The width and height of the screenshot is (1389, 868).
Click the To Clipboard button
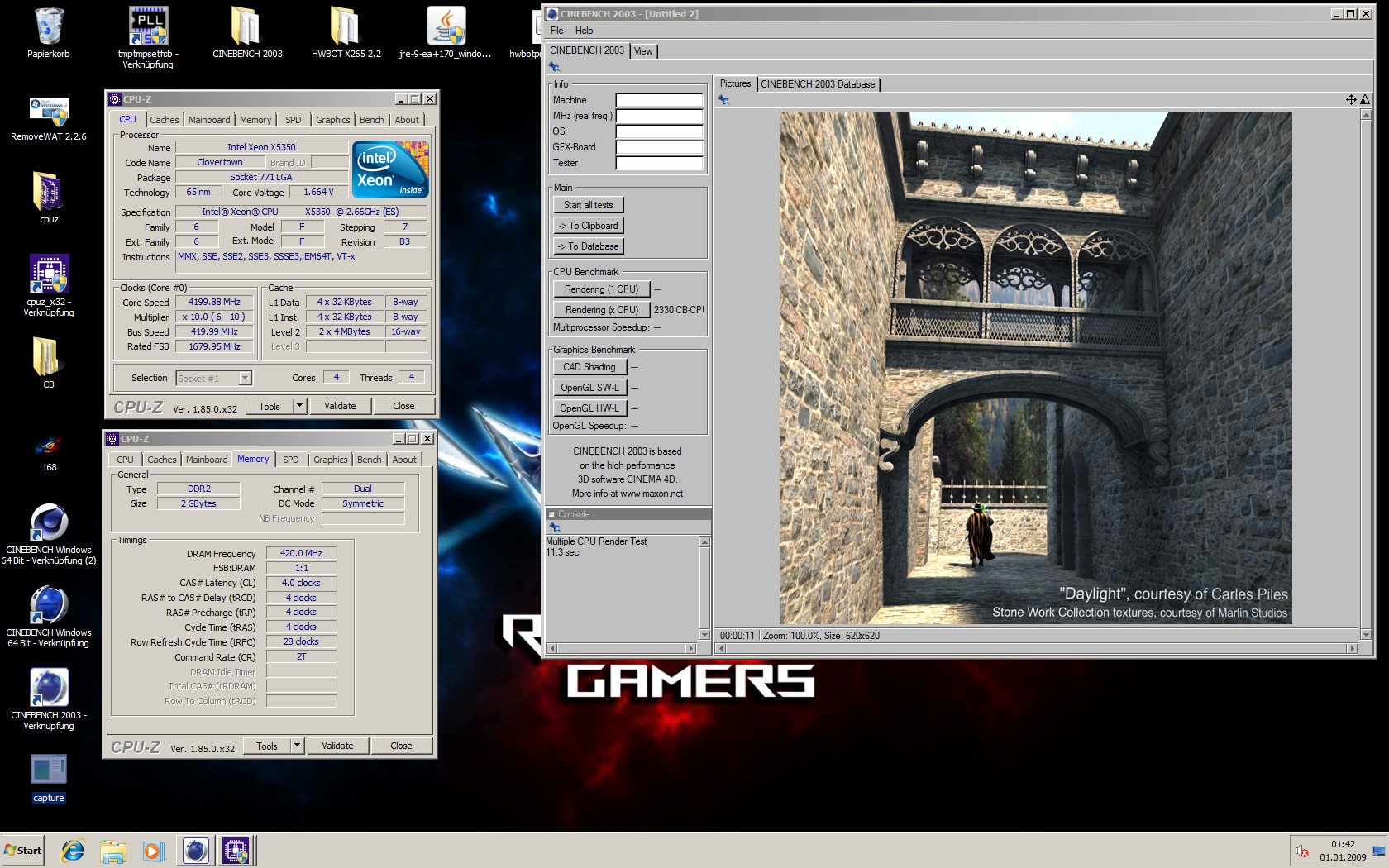[589, 226]
